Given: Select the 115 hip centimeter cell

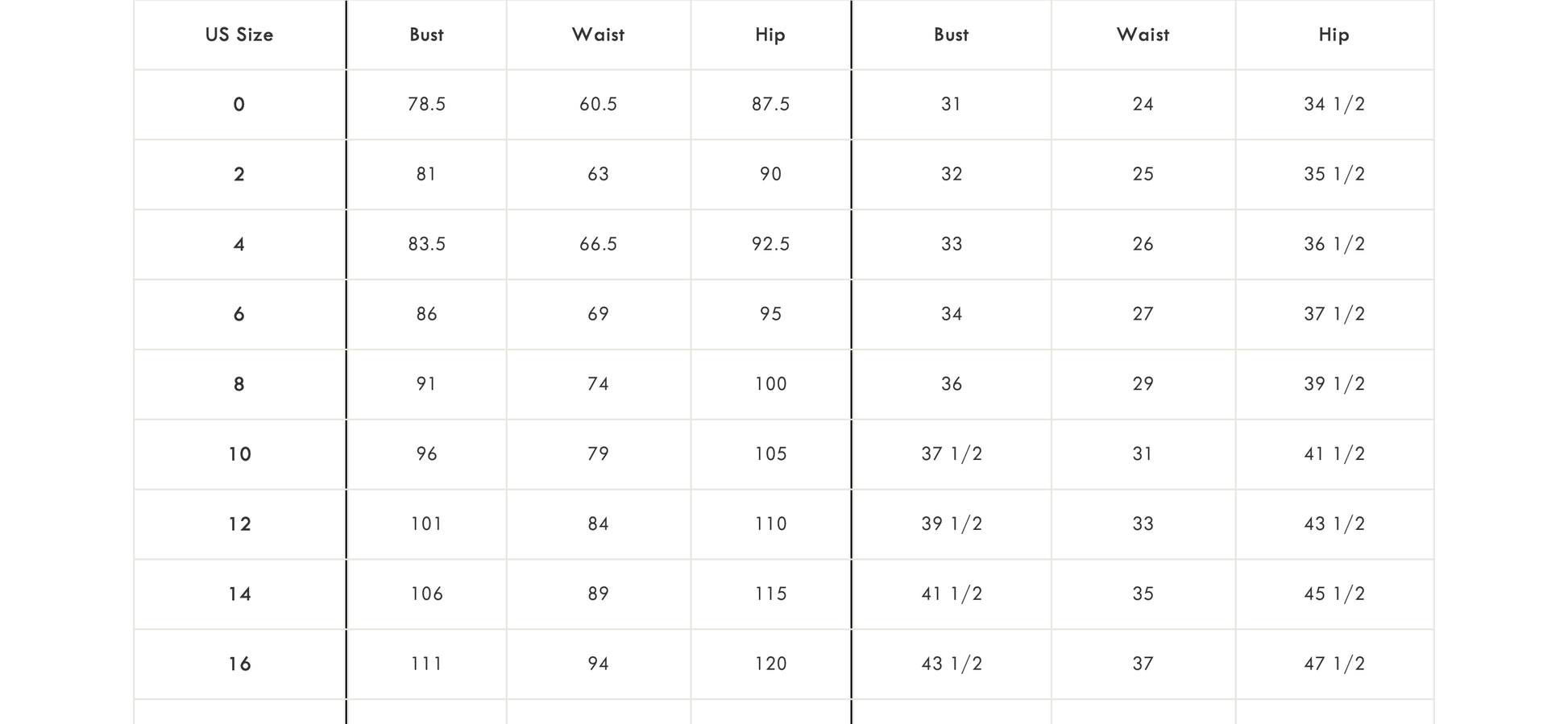Looking at the screenshot, I should point(770,594).
